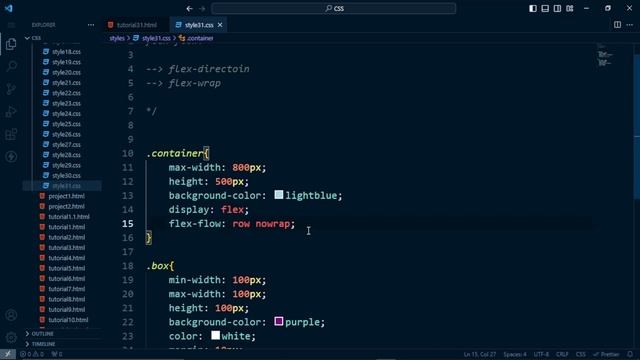
Task: Click the VS Code logo menu icon
Action: pos(9,8)
